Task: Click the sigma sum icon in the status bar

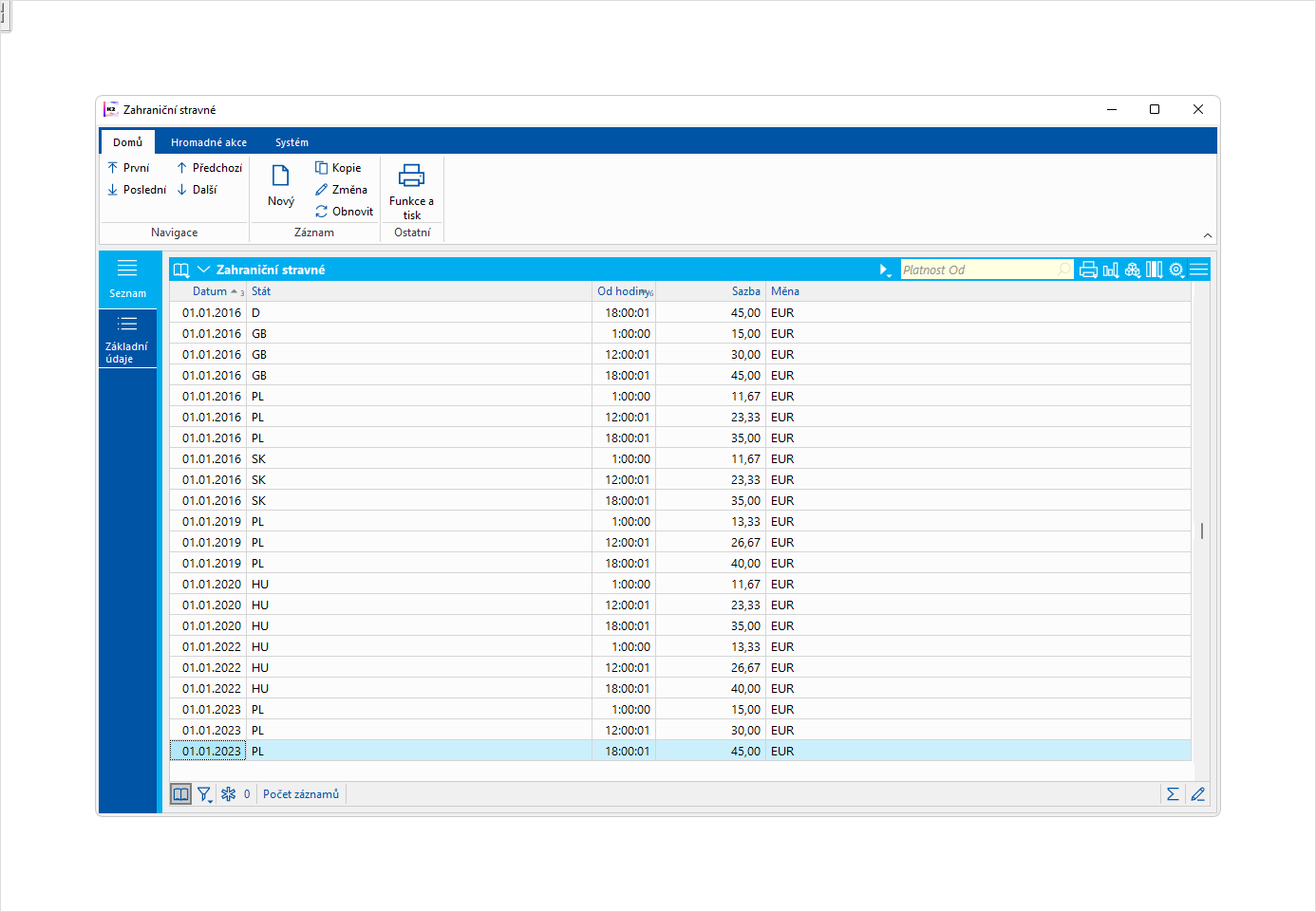Action: (1173, 794)
